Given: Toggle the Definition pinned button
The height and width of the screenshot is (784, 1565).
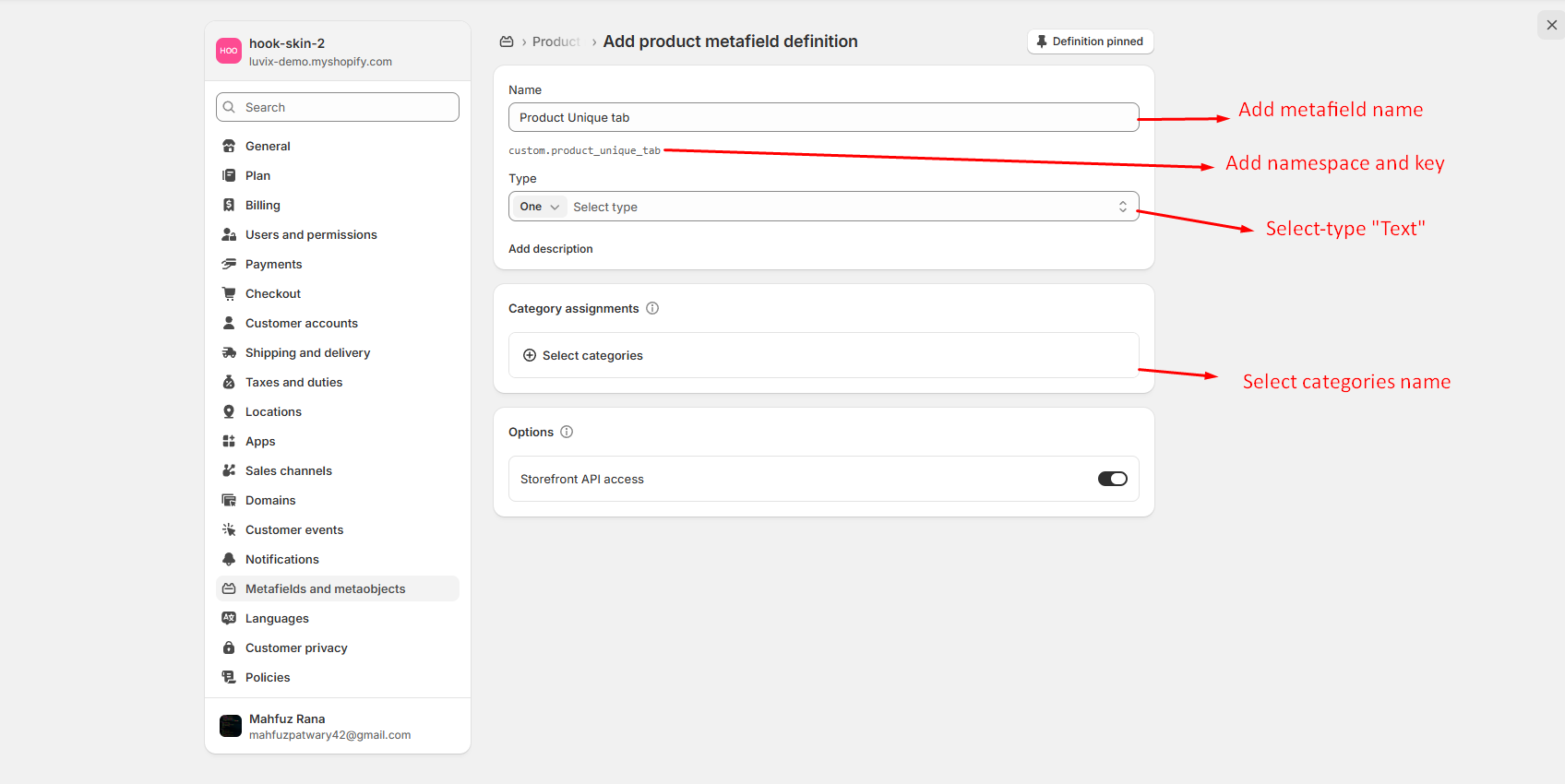Looking at the screenshot, I should 1090,42.
